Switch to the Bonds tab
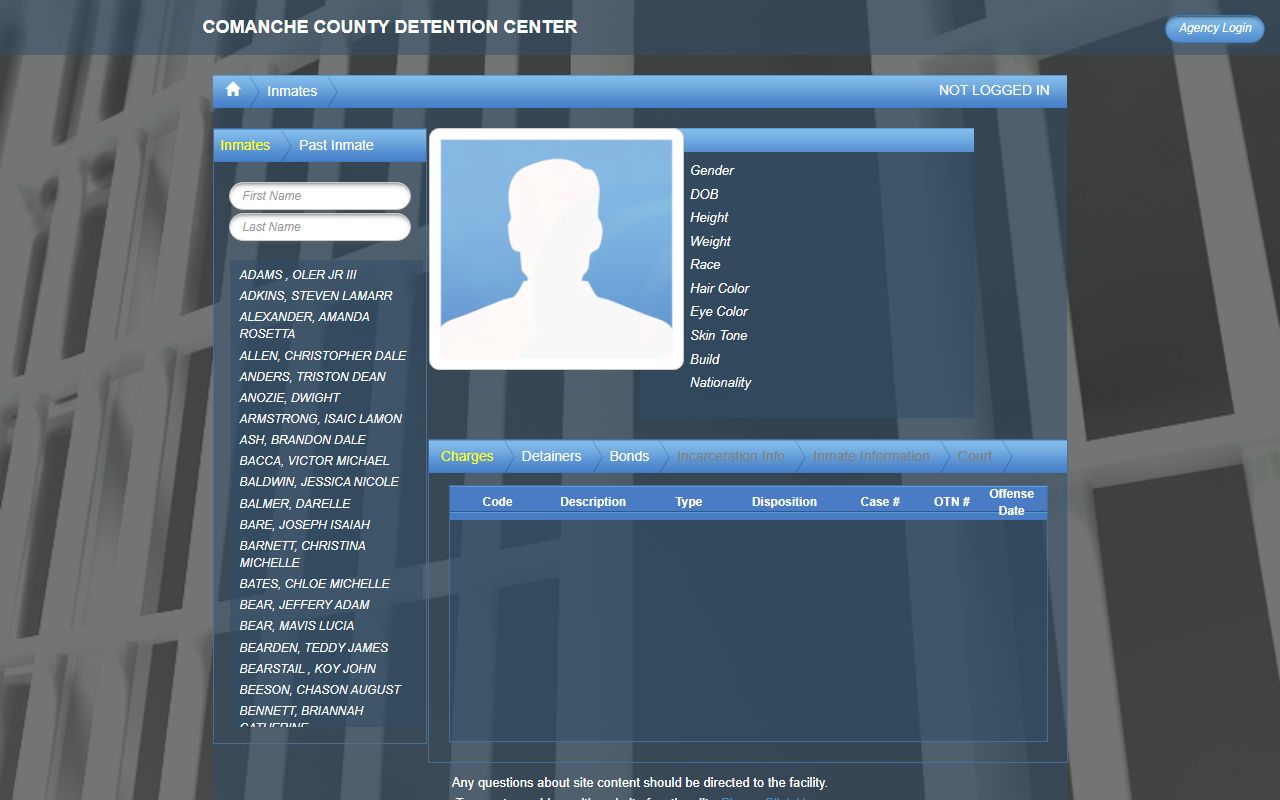The height and width of the screenshot is (800, 1280). click(629, 456)
